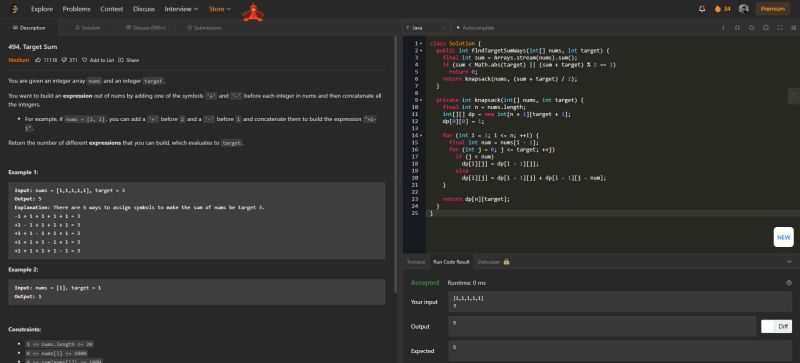Click code line 12 dp[0][0] = 1

463,122
